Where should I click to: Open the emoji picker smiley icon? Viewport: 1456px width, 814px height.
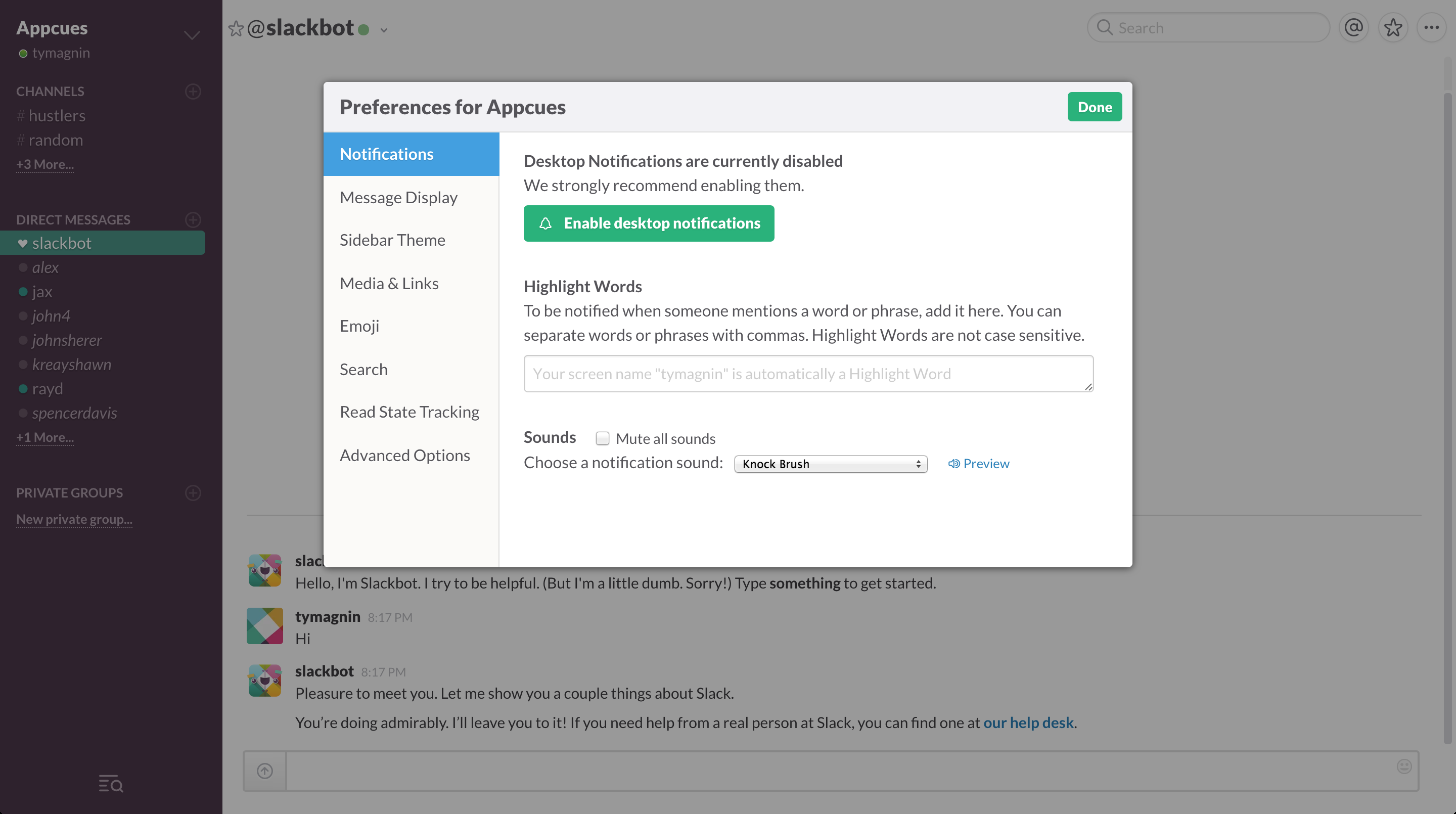pos(1404,766)
